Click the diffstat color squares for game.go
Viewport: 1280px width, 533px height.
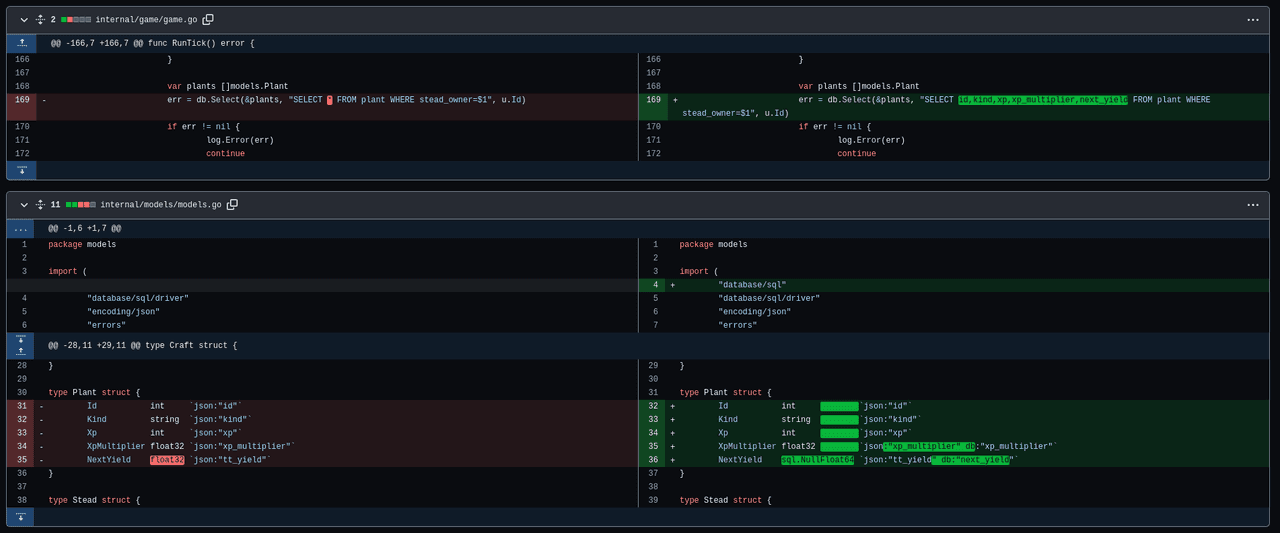pyautogui.click(x=76, y=19)
